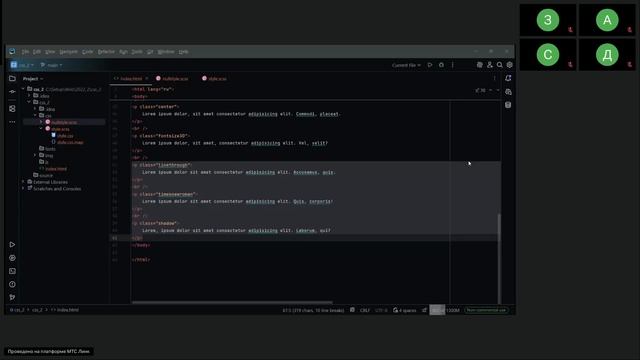Open the Structure tool window icon
This screenshot has height=360, width=640.
[12, 109]
